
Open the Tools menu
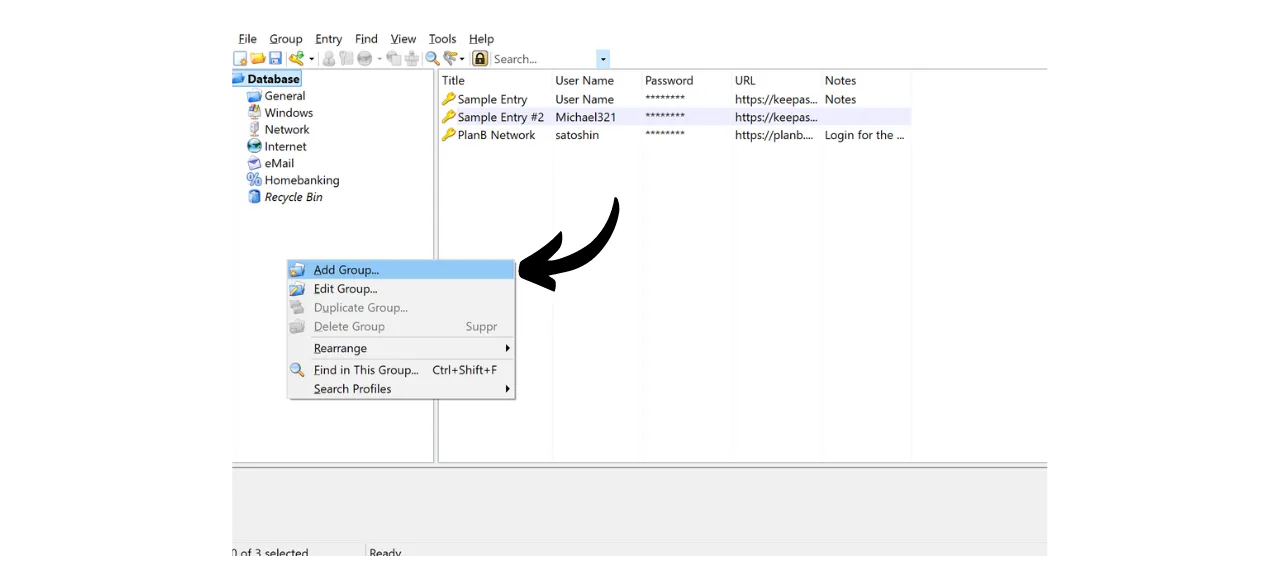point(442,38)
